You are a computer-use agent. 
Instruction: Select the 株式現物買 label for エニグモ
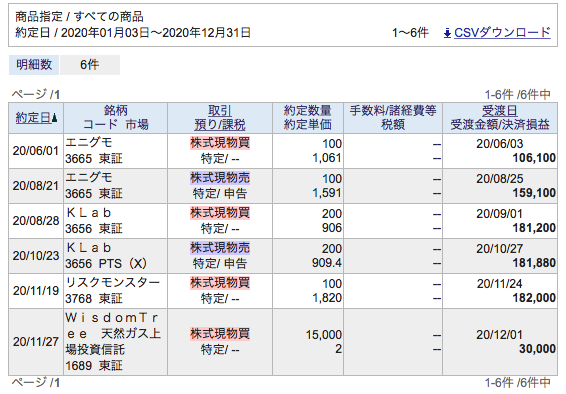click(x=220, y=143)
